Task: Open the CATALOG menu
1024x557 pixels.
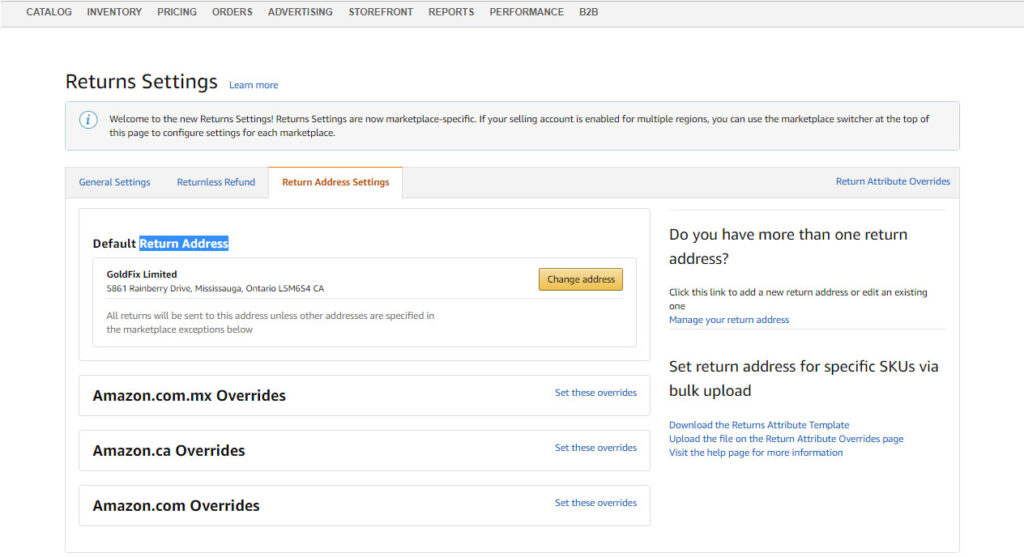Action: [x=49, y=12]
